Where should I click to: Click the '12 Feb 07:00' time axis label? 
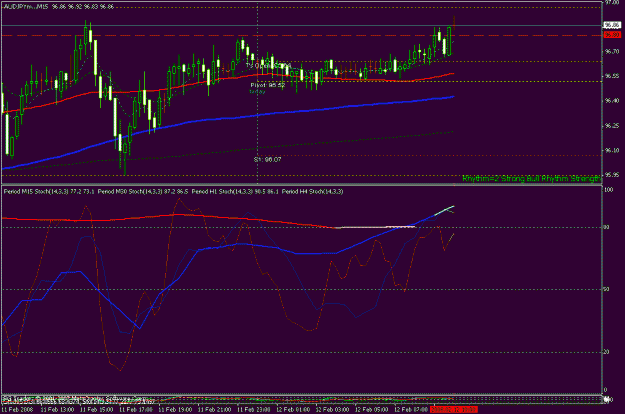411,410
